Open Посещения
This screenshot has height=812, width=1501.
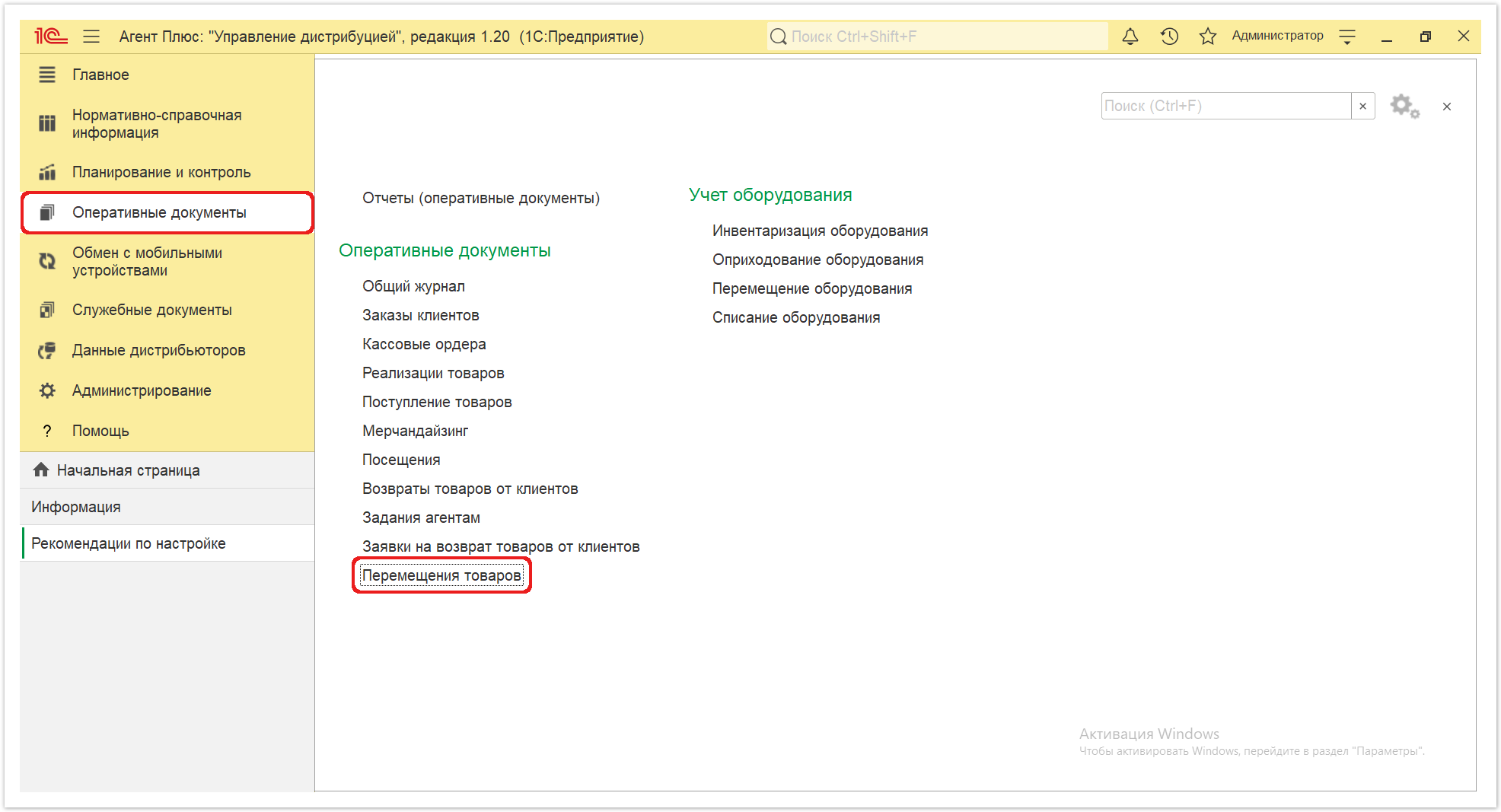(x=401, y=460)
